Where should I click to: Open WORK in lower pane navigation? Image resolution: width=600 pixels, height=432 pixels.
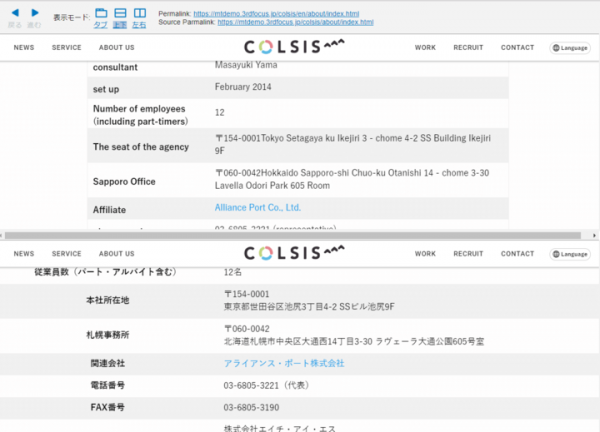click(x=425, y=254)
